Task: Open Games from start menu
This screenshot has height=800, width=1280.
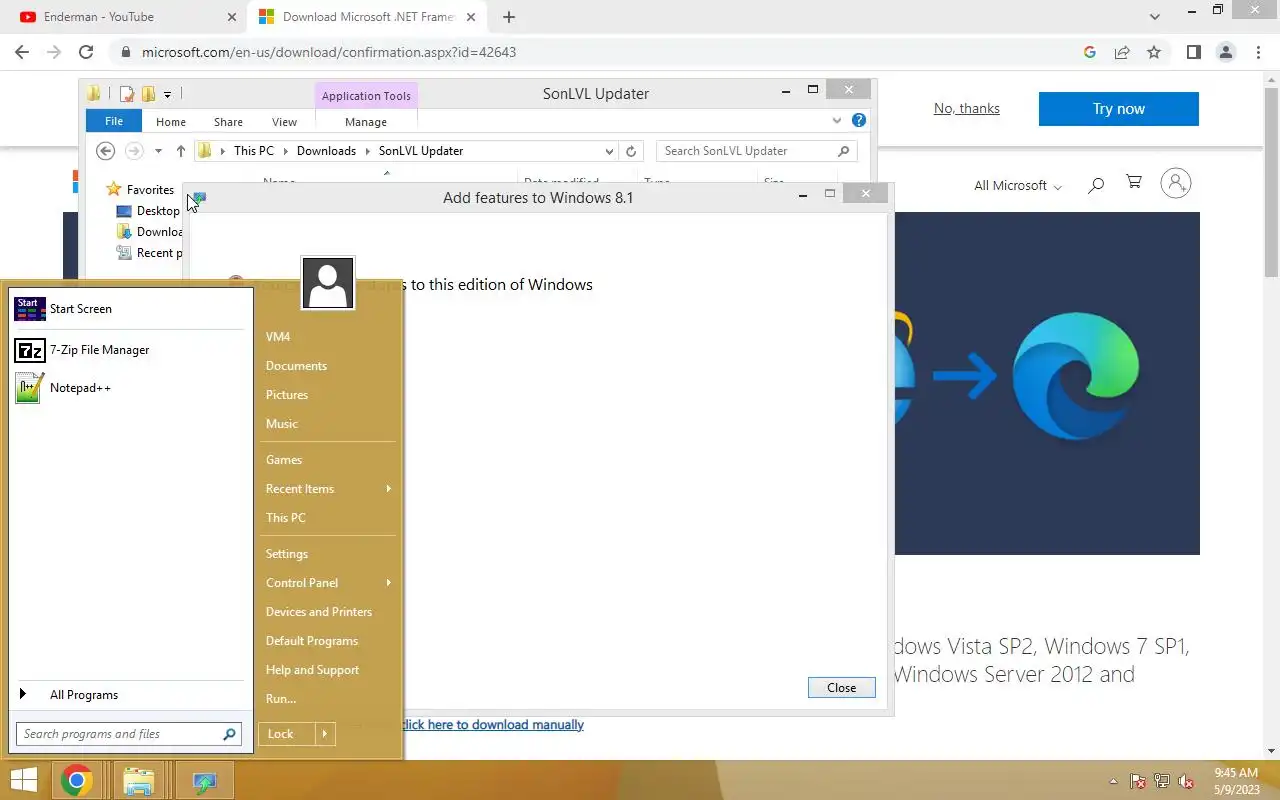Action: coord(284,460)
